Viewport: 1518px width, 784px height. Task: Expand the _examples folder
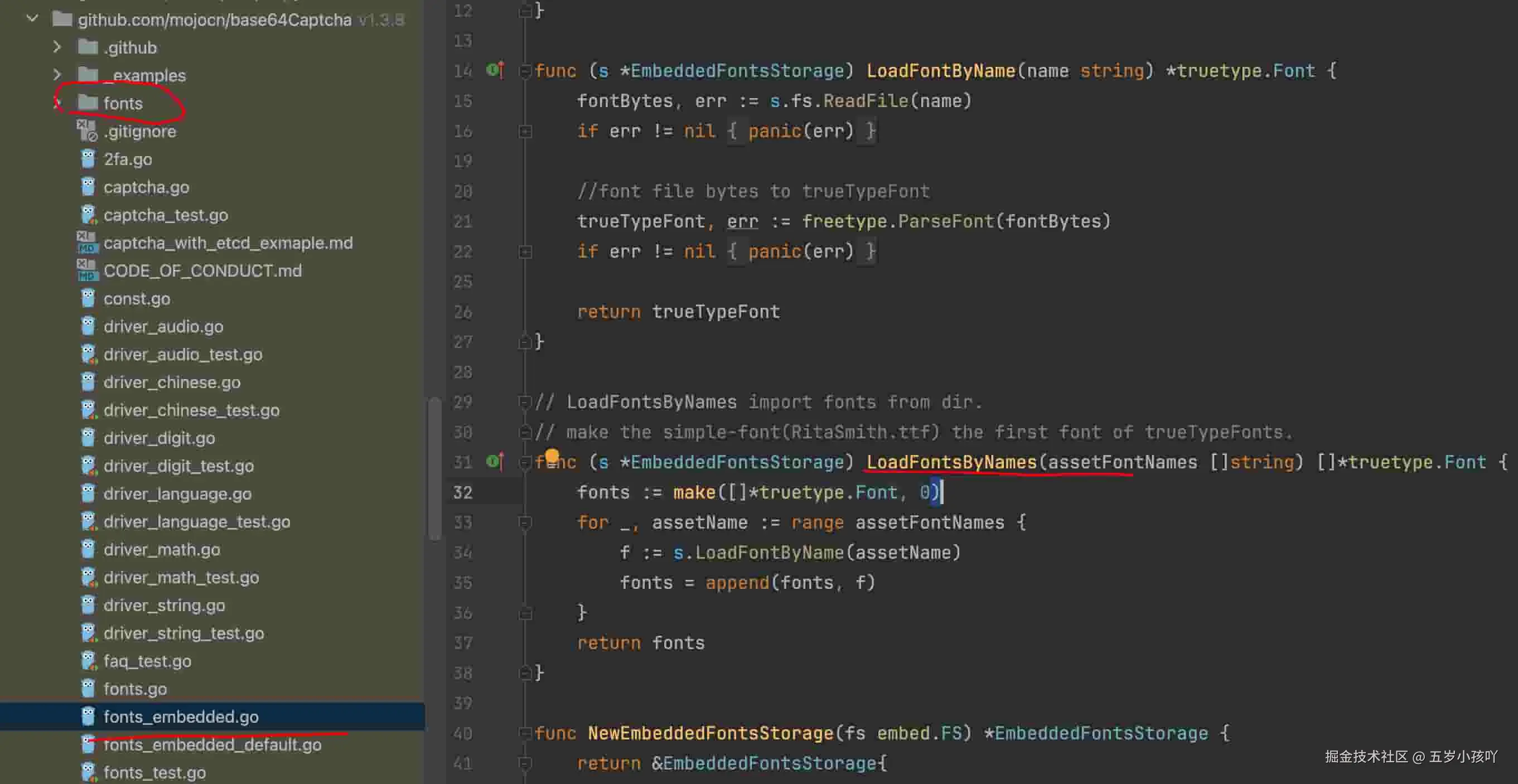(x=57, y=75)
